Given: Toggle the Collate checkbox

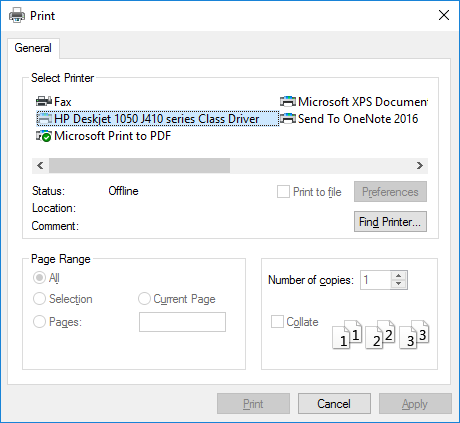Looking at the screenshot, I should click(x=277, y=322).
